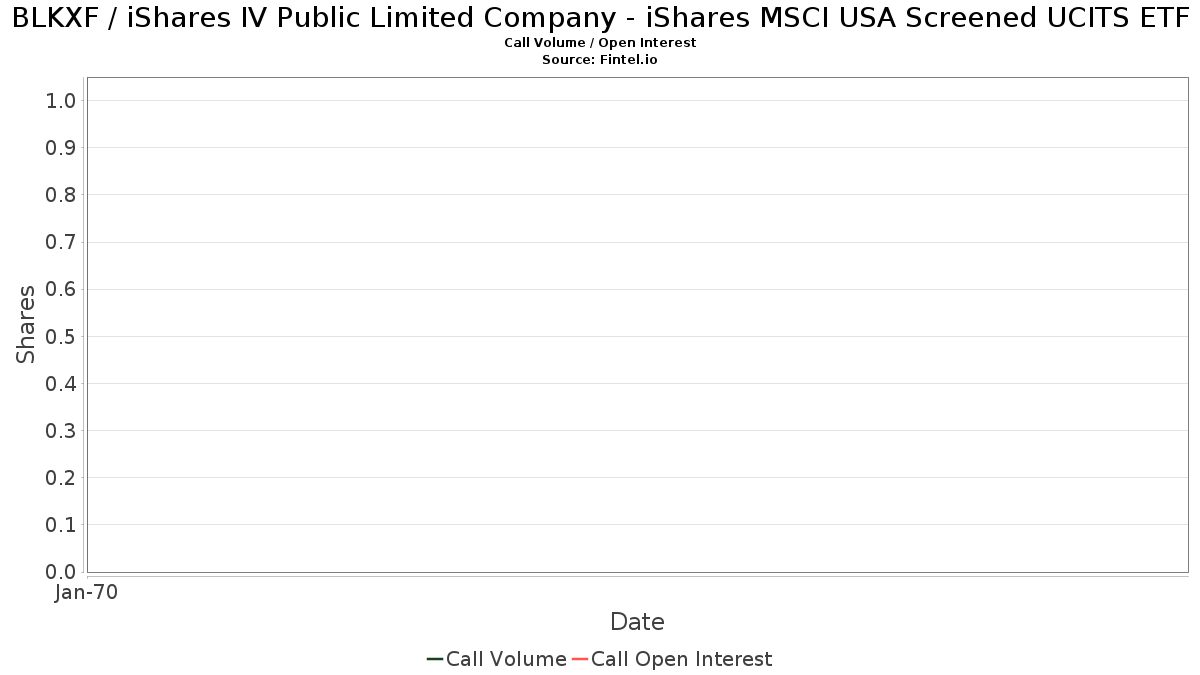Click the 0.7 y-axis tick label
The height and width of the screenshot is (675, 1200).
pyautogui.click(x=61, y=242)
